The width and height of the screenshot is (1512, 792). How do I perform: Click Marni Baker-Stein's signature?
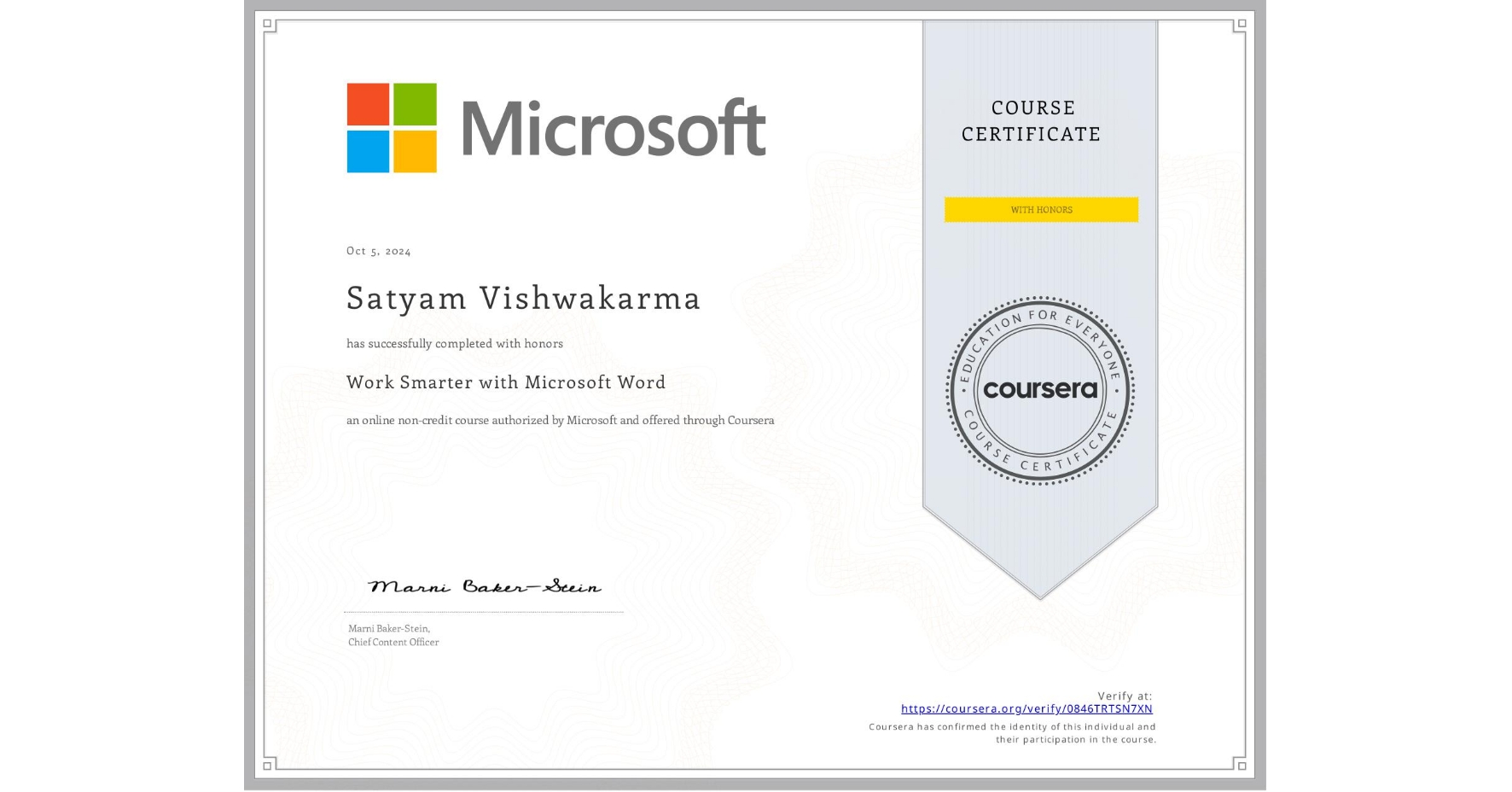[483, 586]
